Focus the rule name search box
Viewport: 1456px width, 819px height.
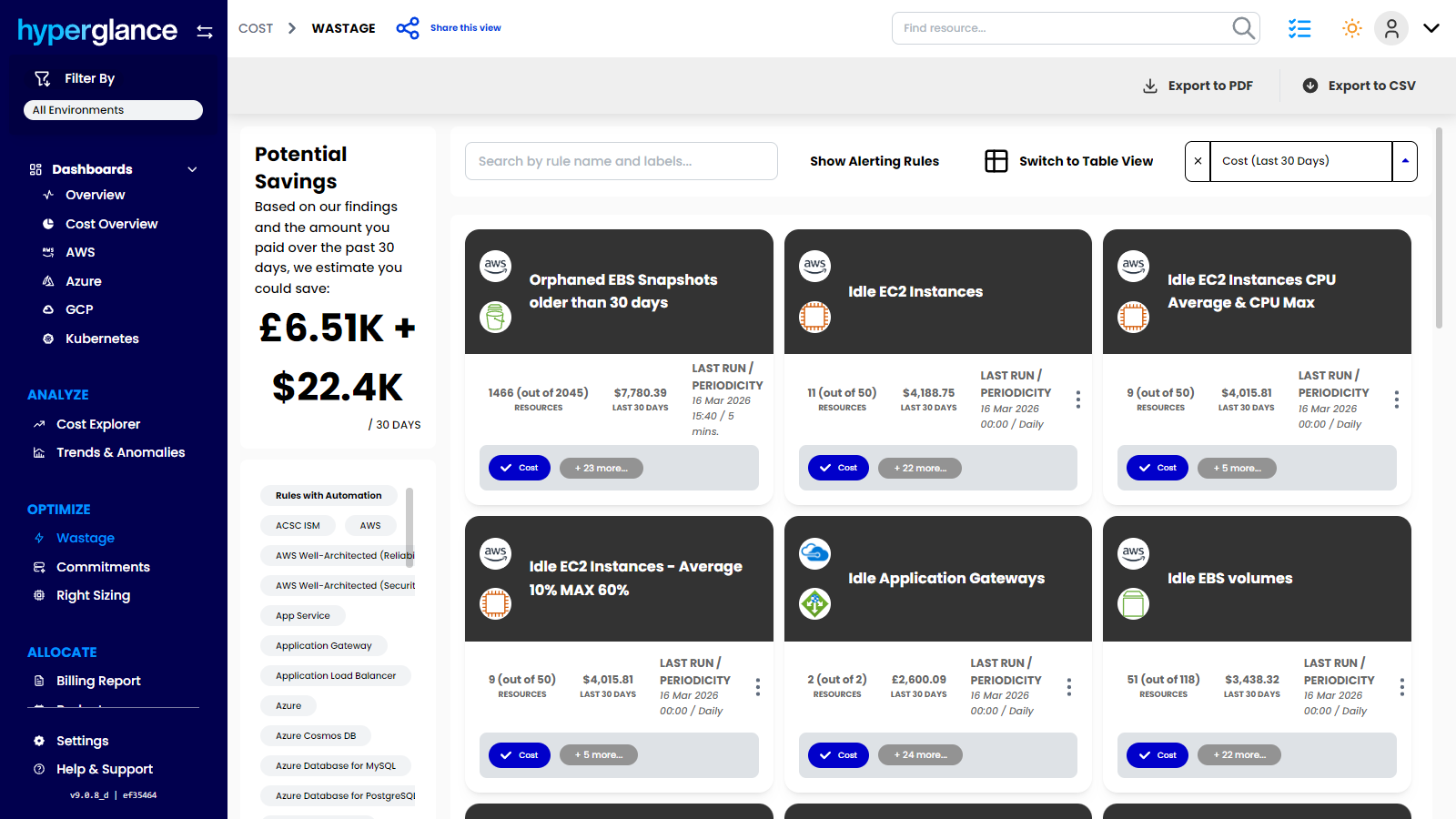[x=622, y=161]
